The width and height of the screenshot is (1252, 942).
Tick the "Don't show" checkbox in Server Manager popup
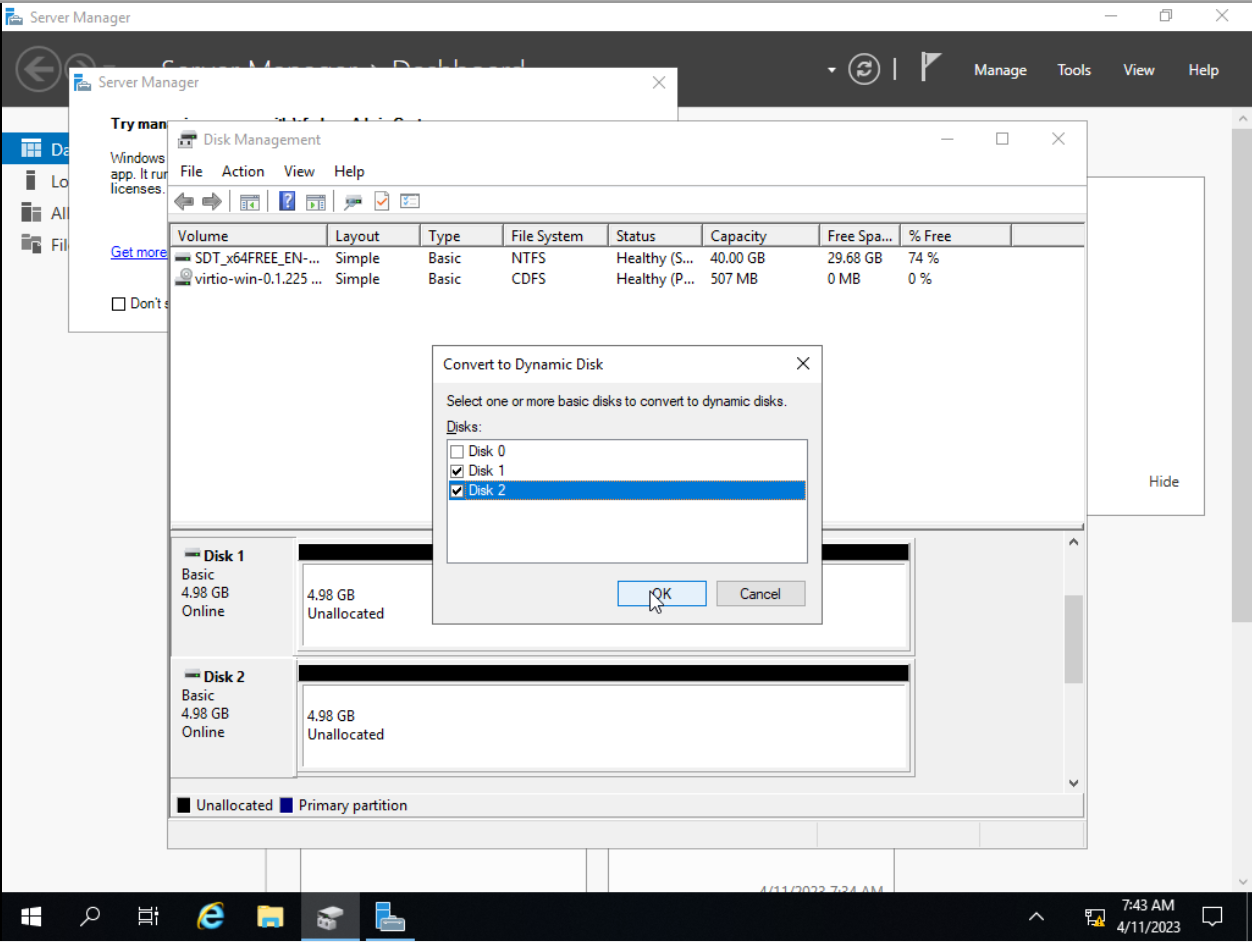119,304
